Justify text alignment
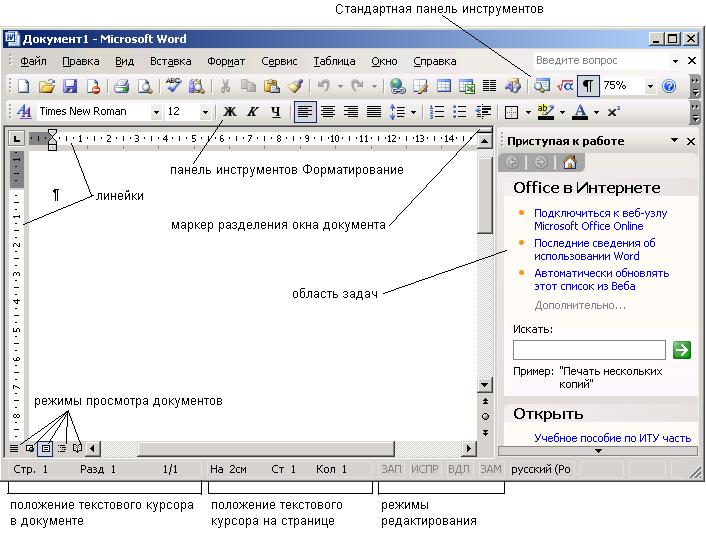 tap(374, 111)
